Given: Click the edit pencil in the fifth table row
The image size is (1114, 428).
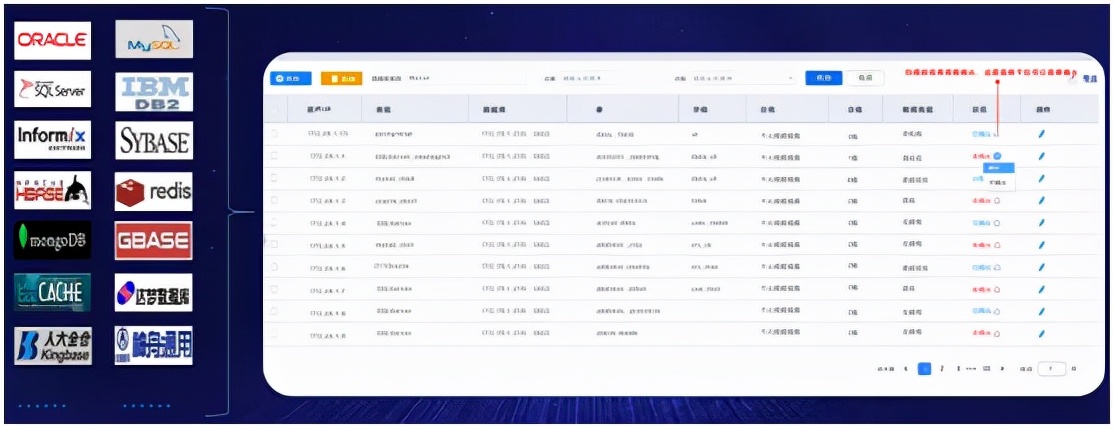Looking at the screenshot, I should (x=1042, y=223).
